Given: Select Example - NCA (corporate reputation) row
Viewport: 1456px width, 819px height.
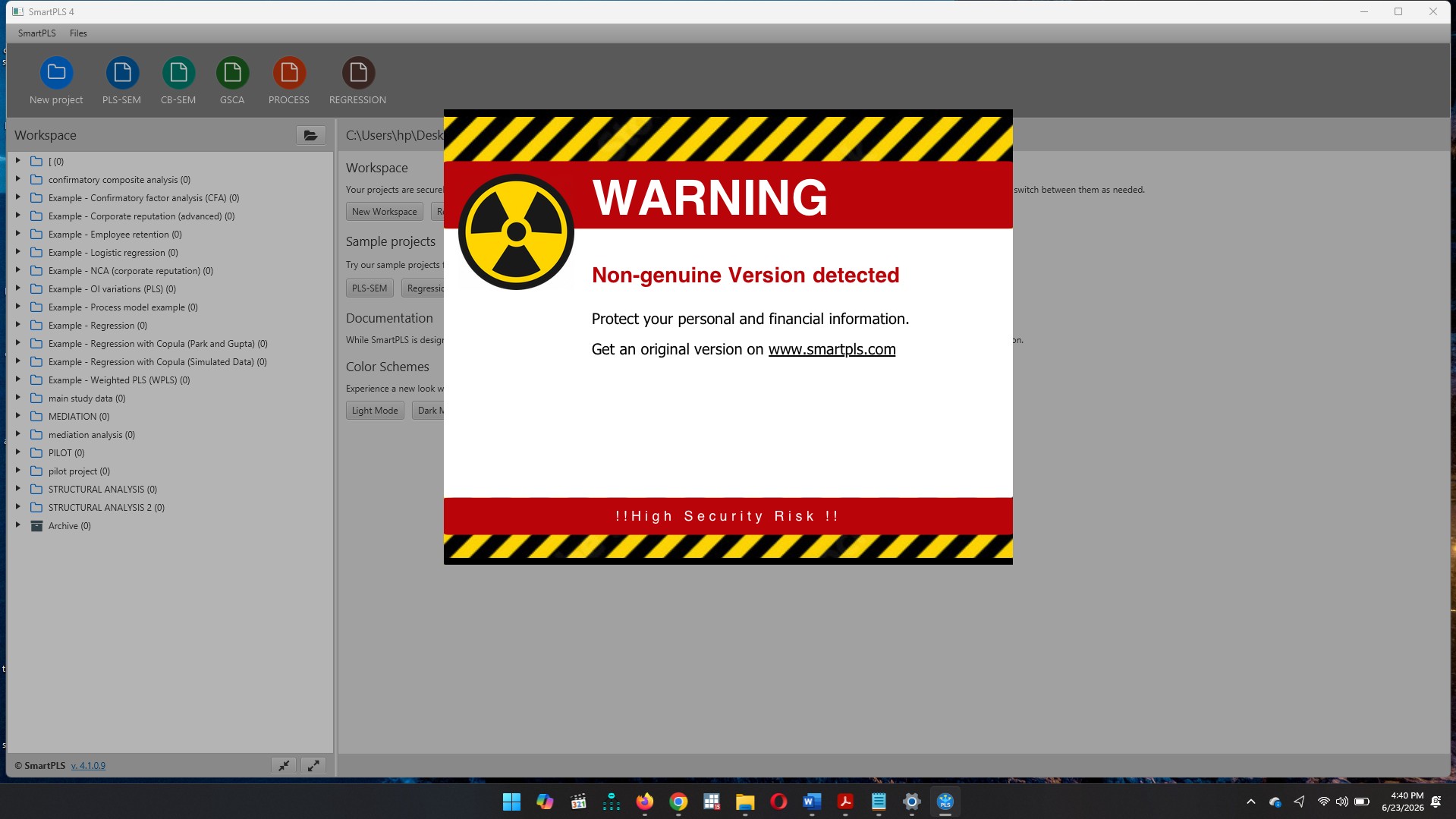Looking at the screenshot, I should tap(170, 271).
